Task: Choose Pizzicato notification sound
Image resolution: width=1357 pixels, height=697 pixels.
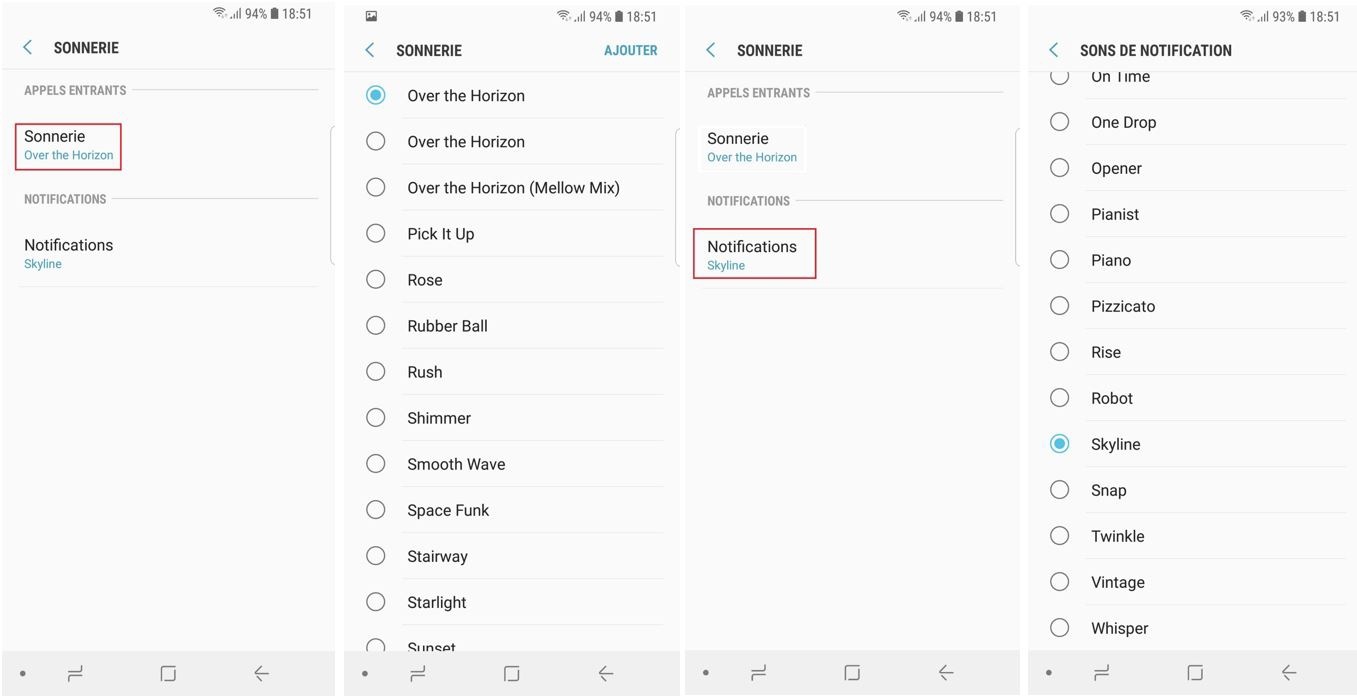Action: [1196, 306]
